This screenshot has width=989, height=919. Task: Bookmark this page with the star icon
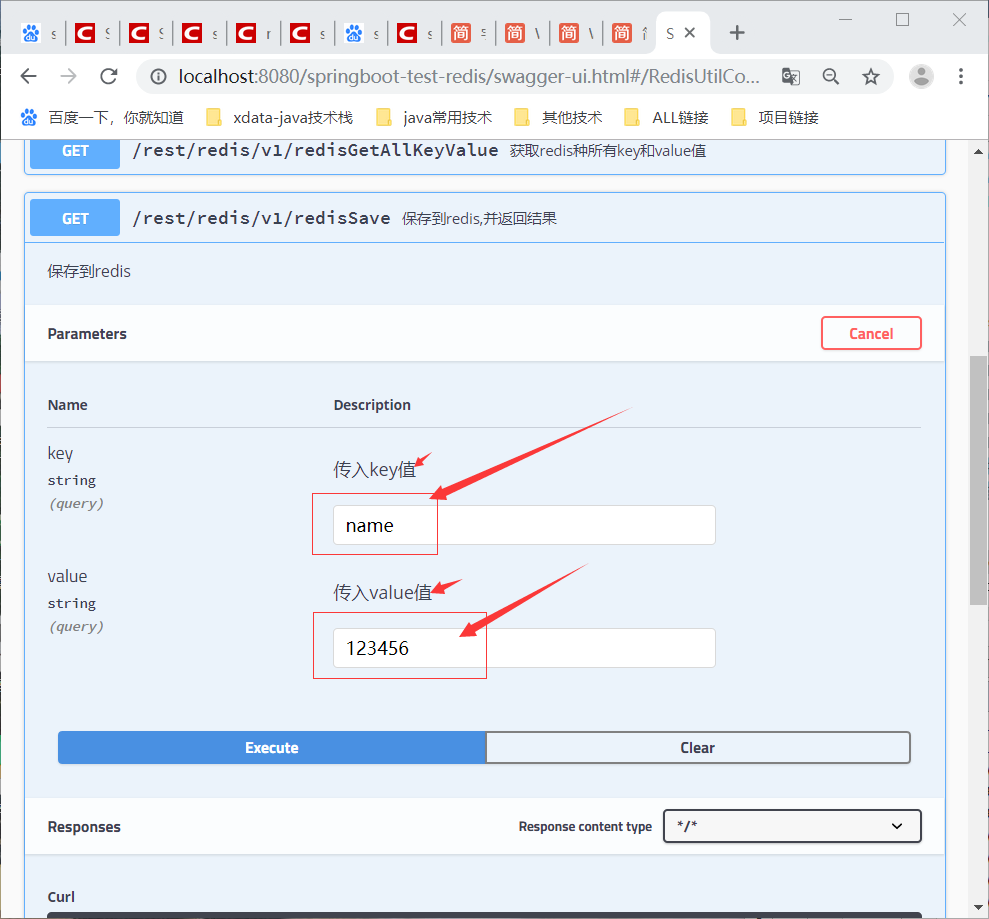(x=871, y=76)
